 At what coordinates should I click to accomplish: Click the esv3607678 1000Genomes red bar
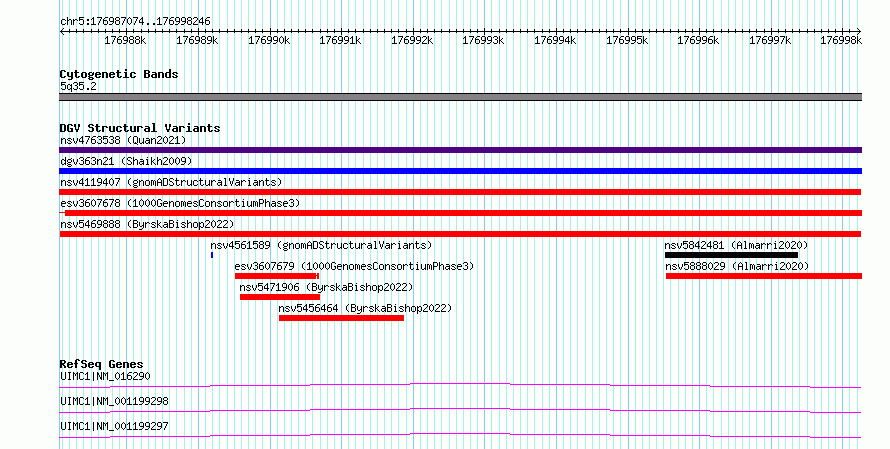(x=460, y=213)
